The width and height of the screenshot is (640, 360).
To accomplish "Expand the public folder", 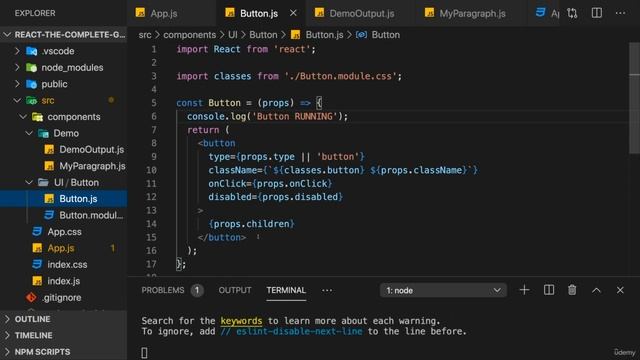I will click(x=17, y=84).
